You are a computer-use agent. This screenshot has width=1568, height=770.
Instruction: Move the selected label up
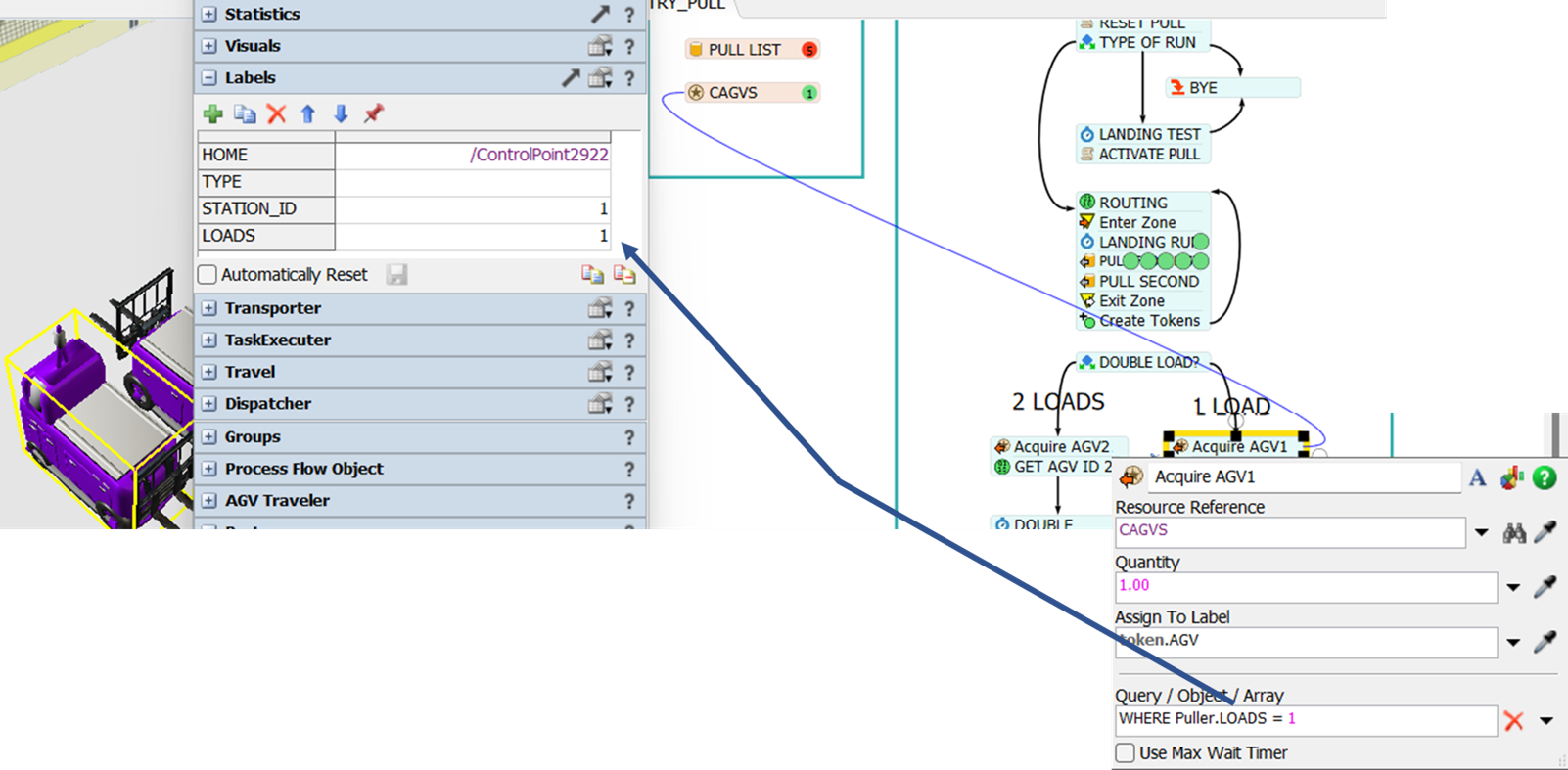click(308, 114)
